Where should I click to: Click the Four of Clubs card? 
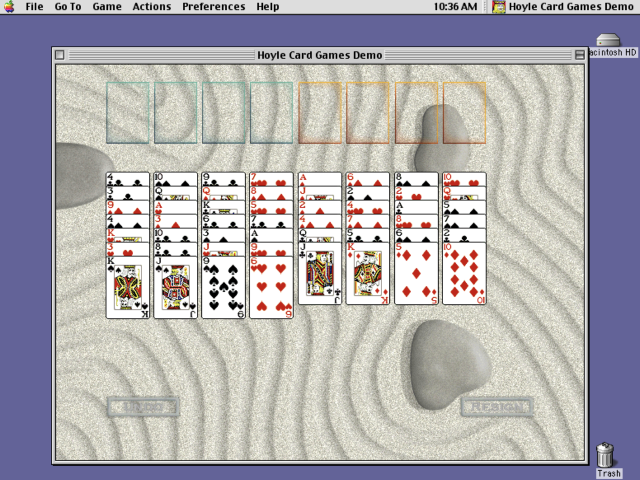(x=128, y=180)
